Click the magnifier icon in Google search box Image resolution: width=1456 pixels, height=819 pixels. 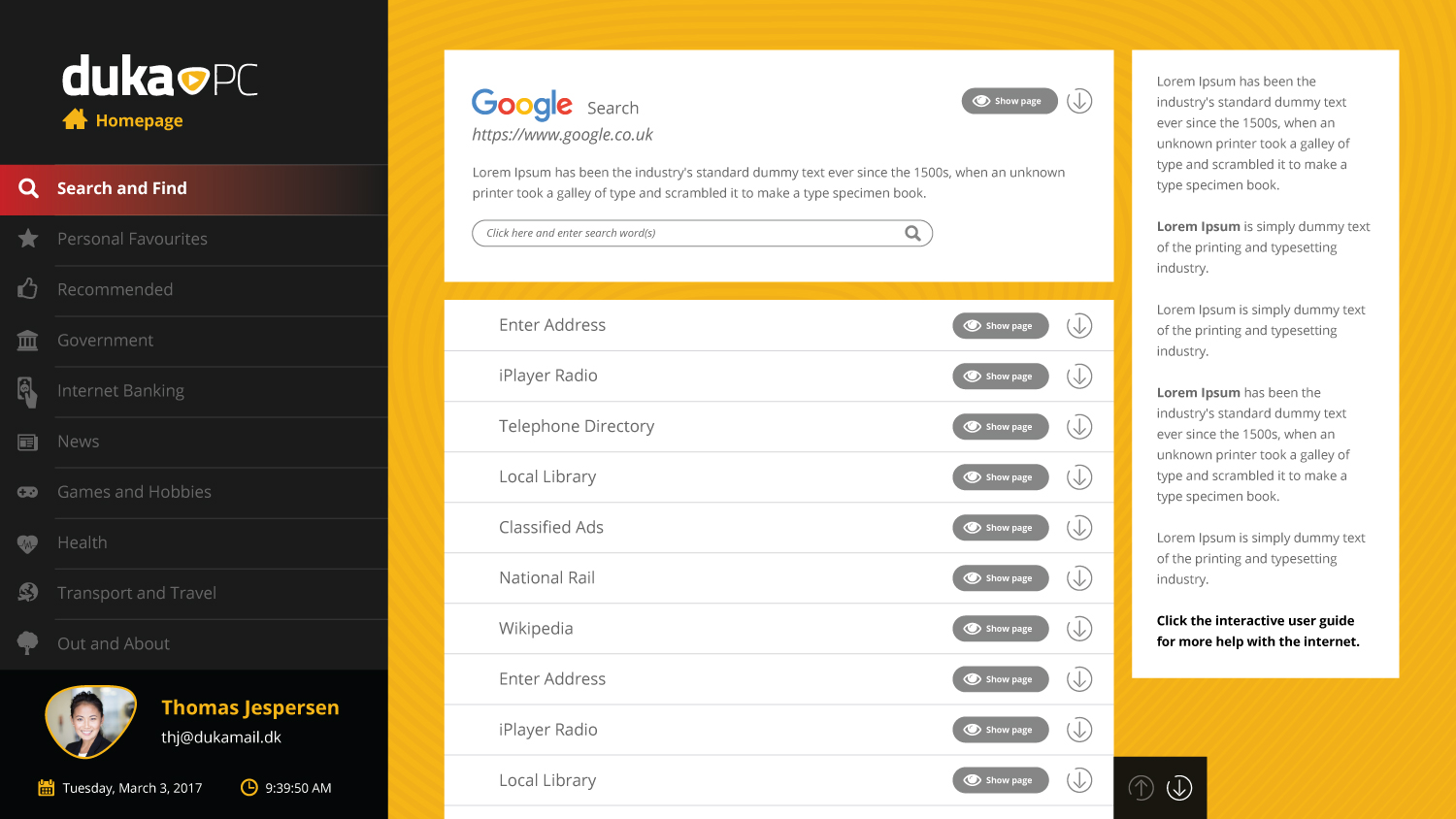(x=912, y=233)
